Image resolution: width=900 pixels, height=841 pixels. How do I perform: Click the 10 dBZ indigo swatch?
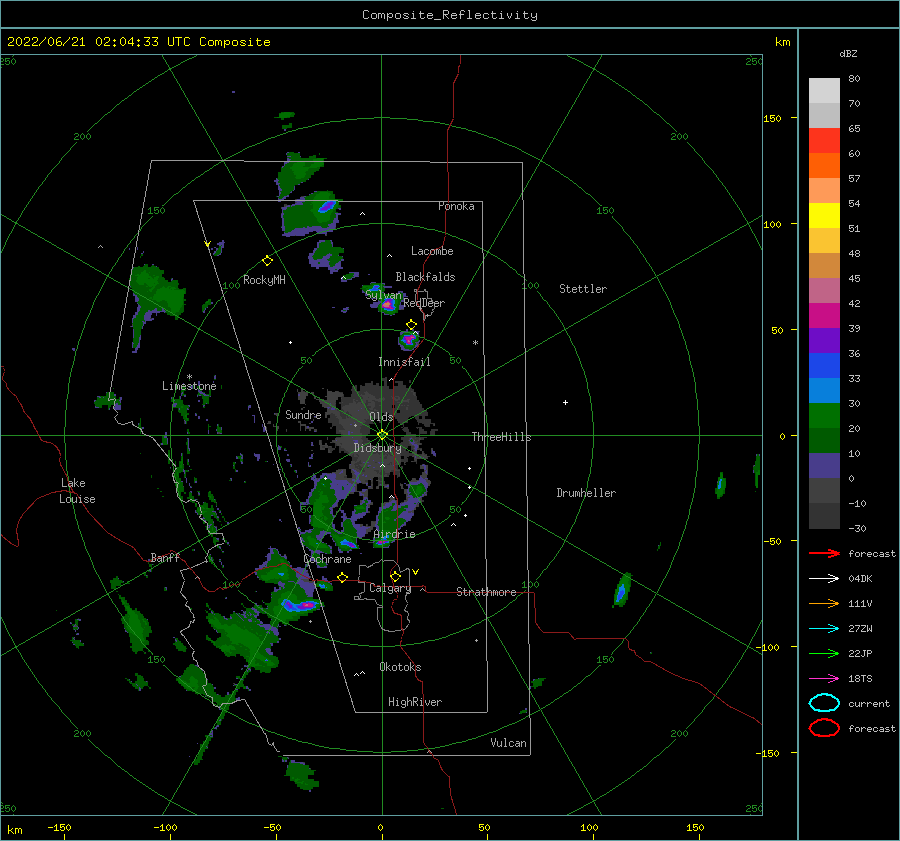[x=824, y=465]
